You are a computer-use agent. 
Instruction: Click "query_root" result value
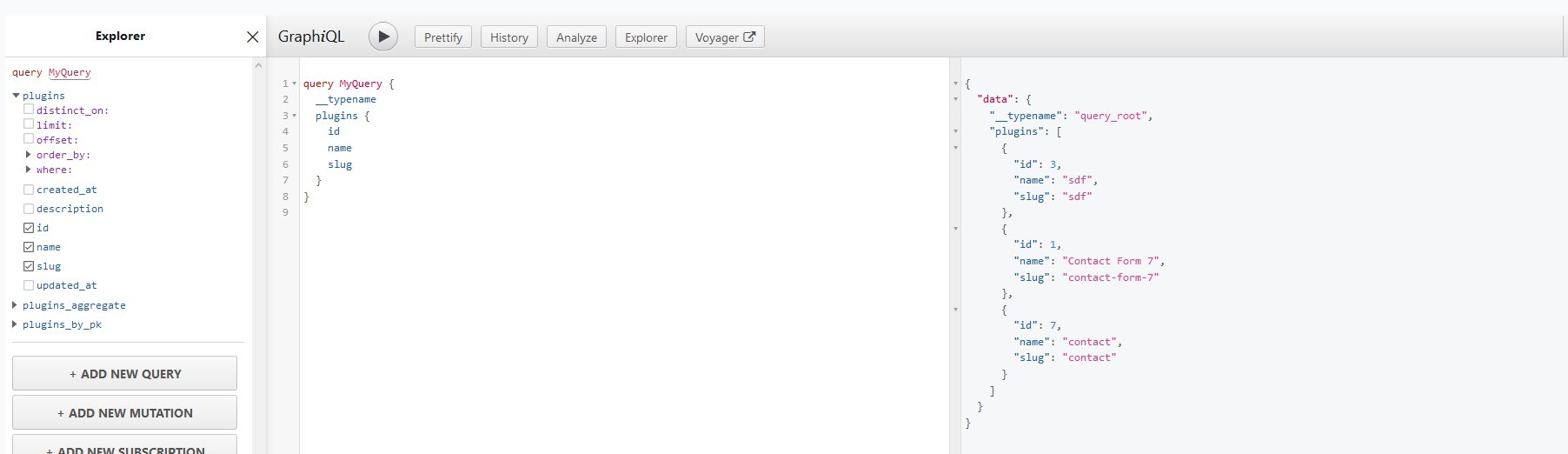[x=1111, y=116]
